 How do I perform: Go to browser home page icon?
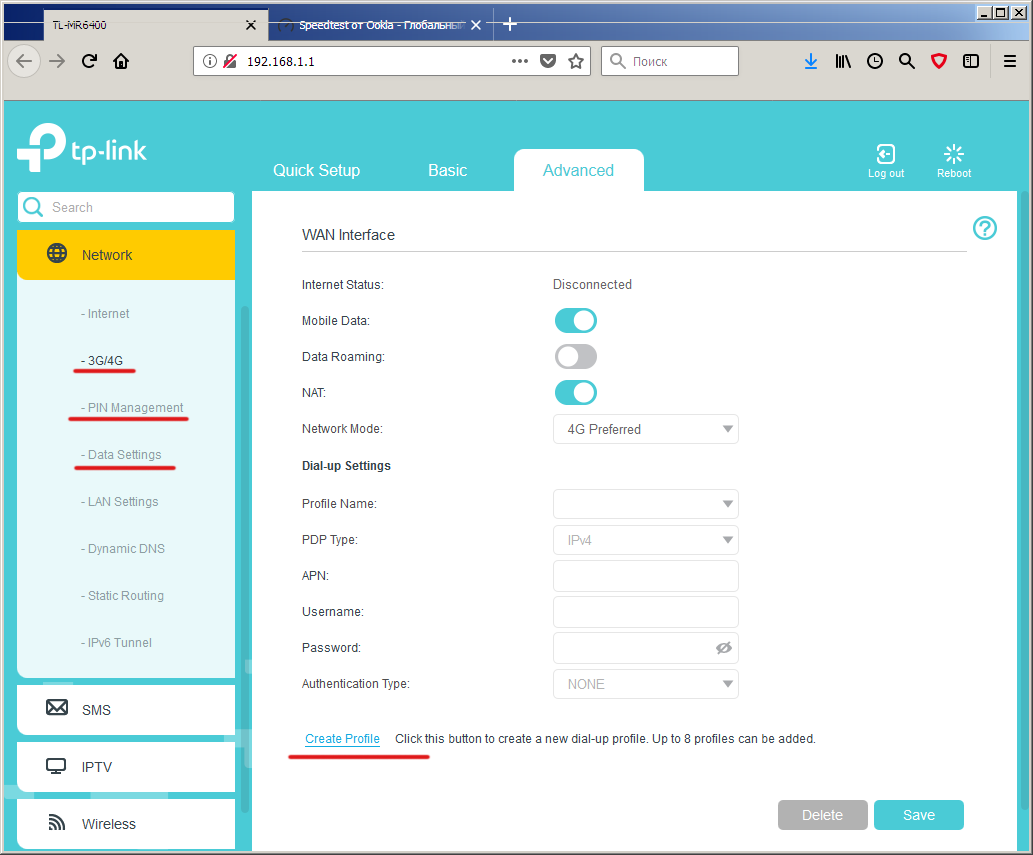click(x=121, y=61)
